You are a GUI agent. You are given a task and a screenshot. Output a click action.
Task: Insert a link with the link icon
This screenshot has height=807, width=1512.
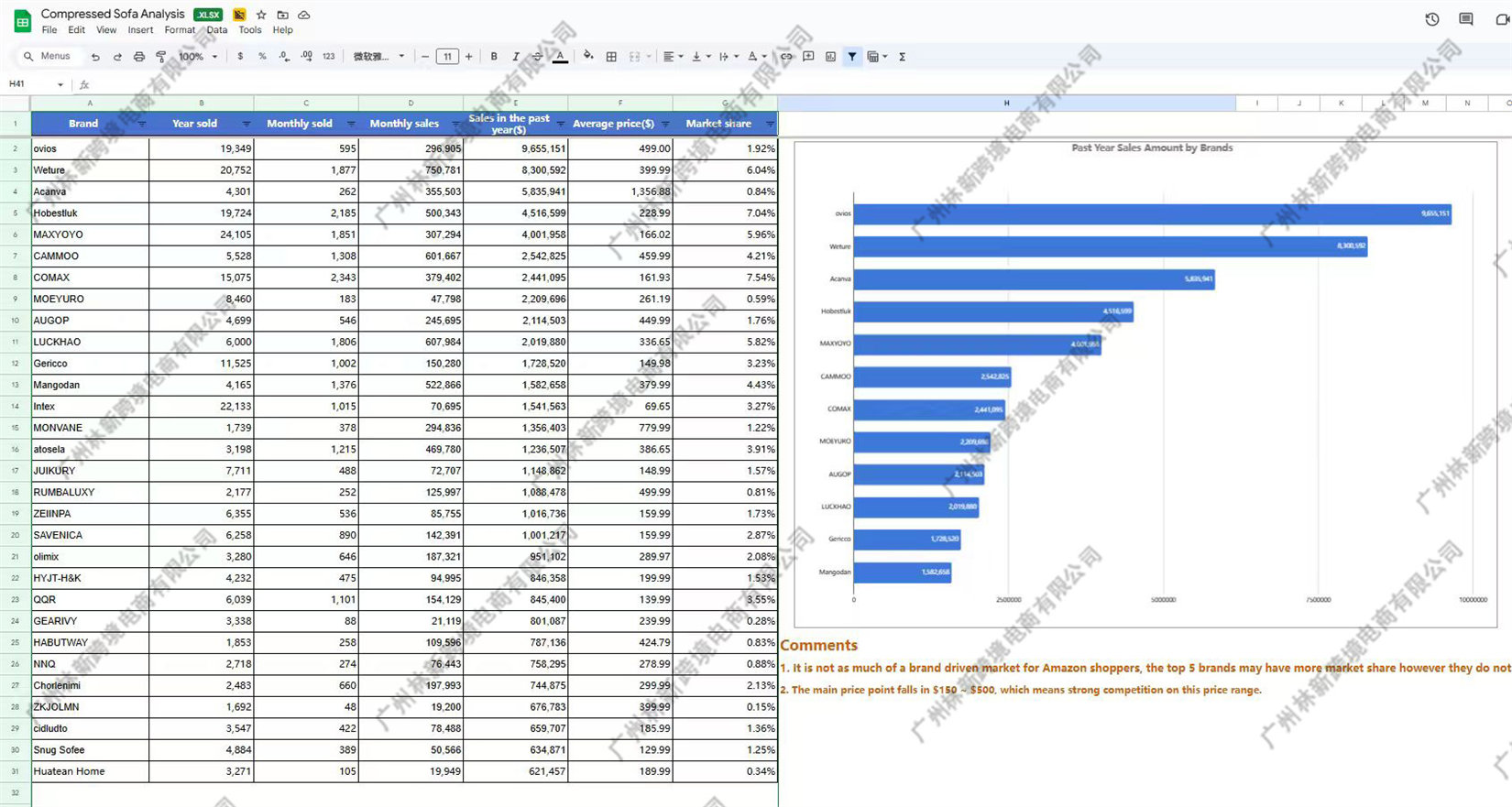pyautogui.click(x=786, y=57)
